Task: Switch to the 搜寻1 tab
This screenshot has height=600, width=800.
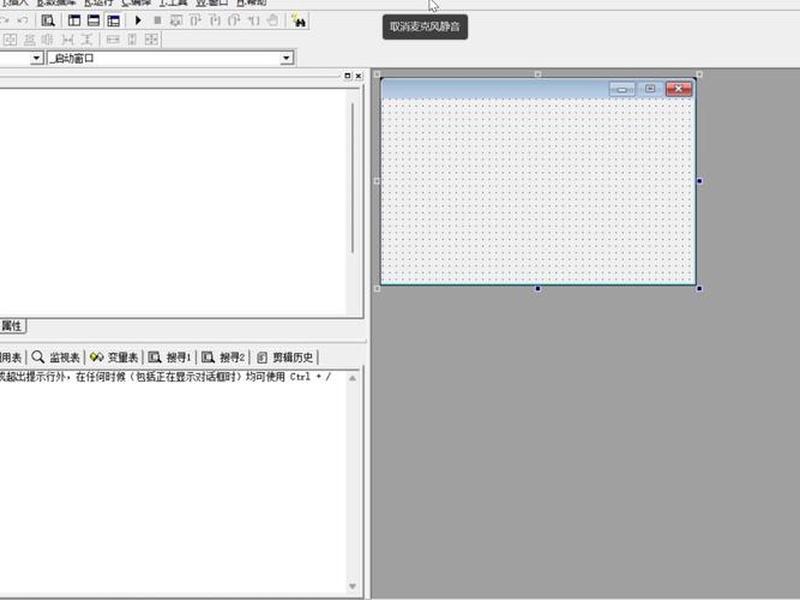Action: (170, 357)
